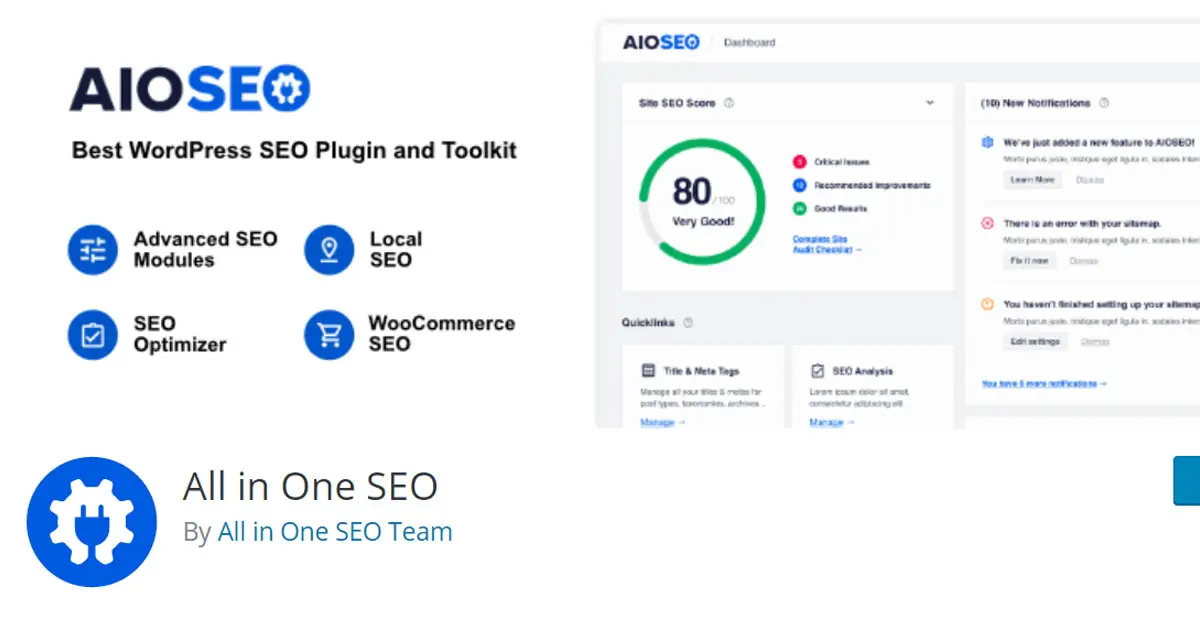
Task: Dismiss the sitemap error notification
Action: pyautogui.click(x=1084, y=261)
